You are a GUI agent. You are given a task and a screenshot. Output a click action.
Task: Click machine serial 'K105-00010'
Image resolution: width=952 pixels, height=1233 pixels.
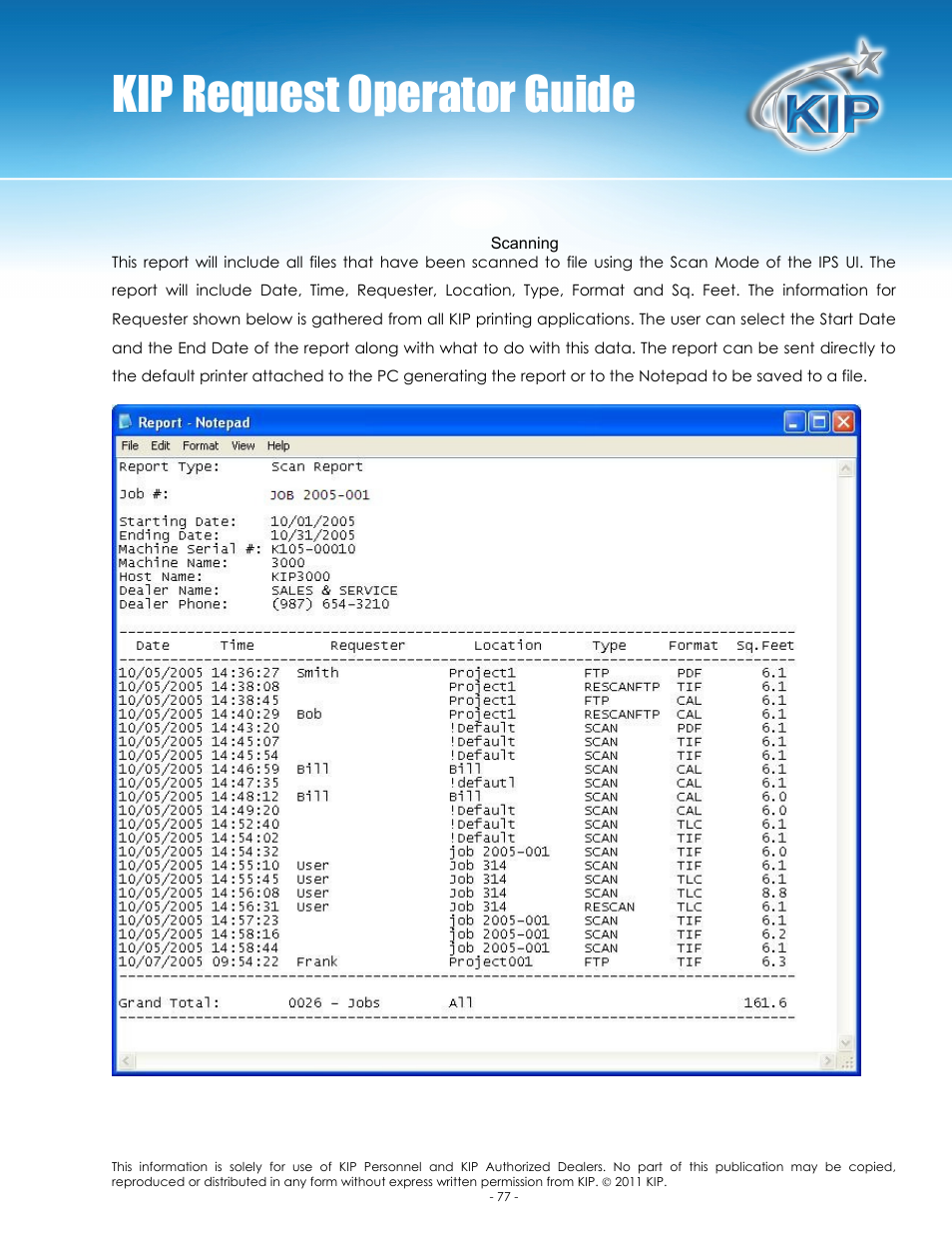(313, 549)
